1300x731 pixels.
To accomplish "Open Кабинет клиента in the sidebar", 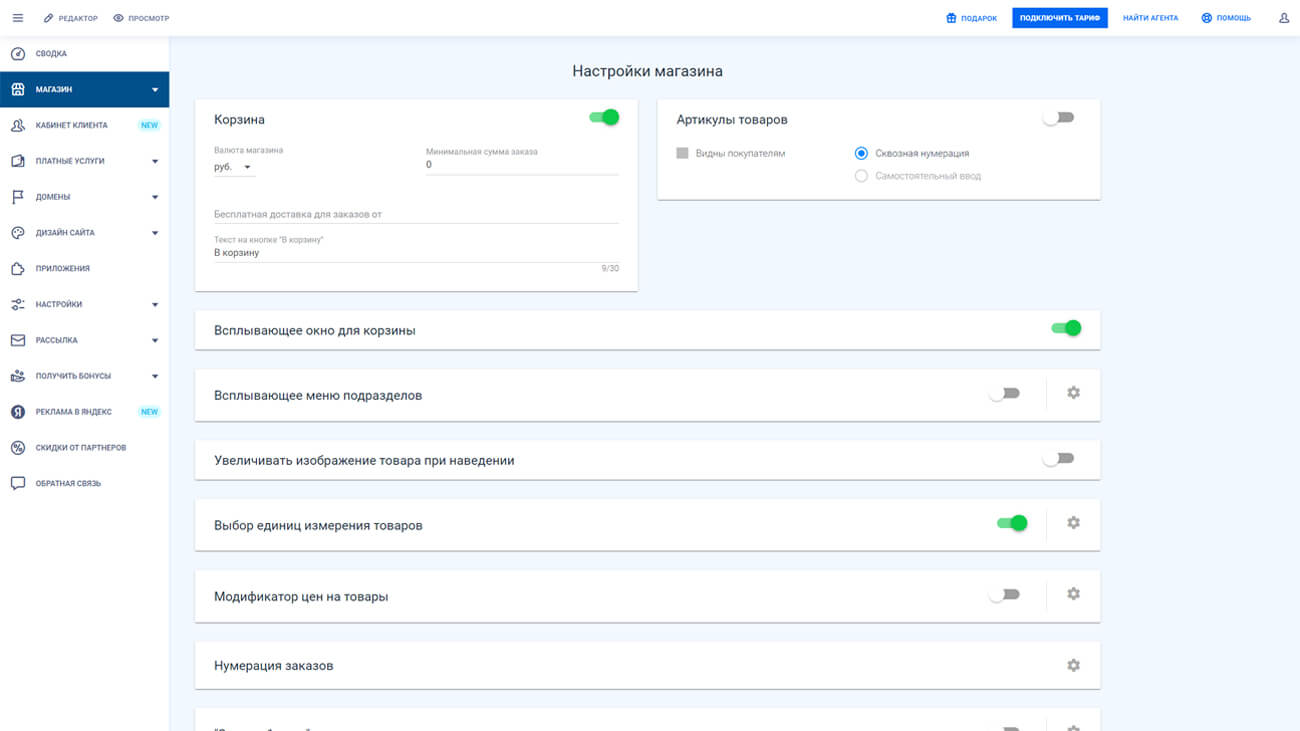I will point(71,126).
